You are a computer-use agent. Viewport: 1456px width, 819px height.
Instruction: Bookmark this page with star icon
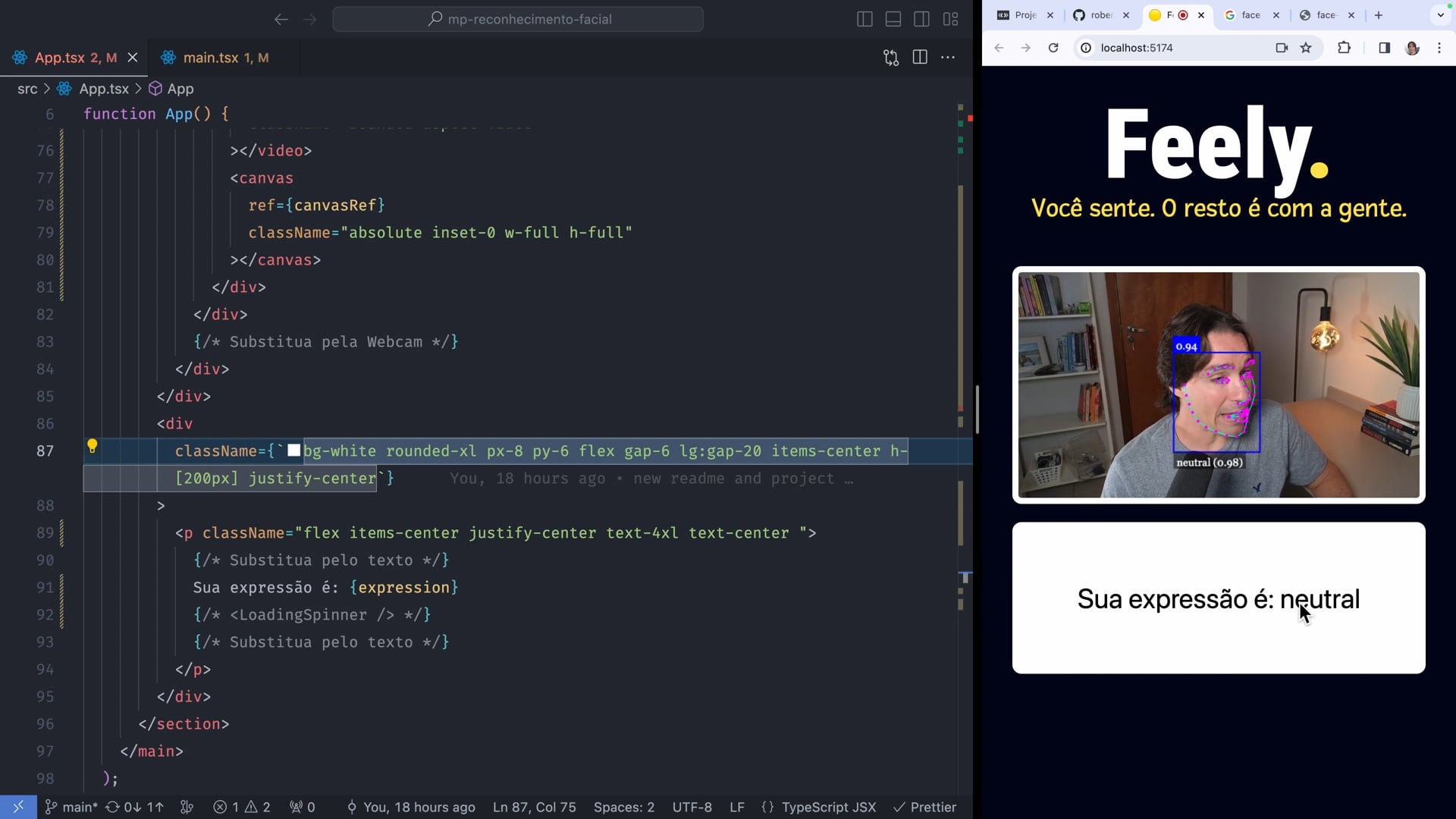point(1306,48)
